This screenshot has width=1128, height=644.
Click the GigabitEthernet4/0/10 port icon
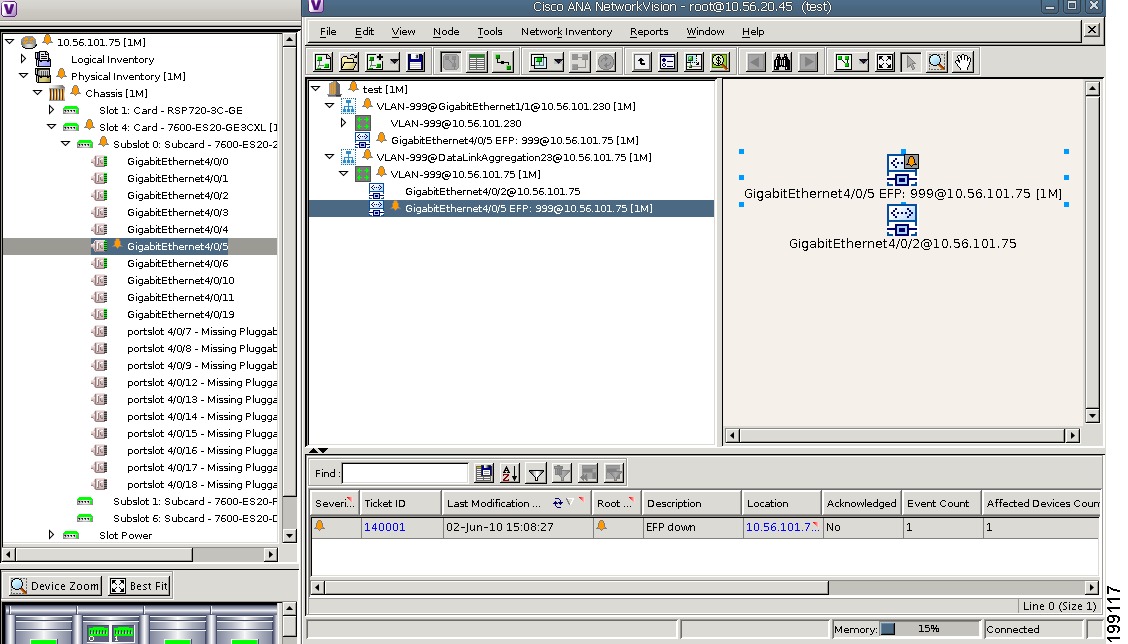(x=99, y=281)
